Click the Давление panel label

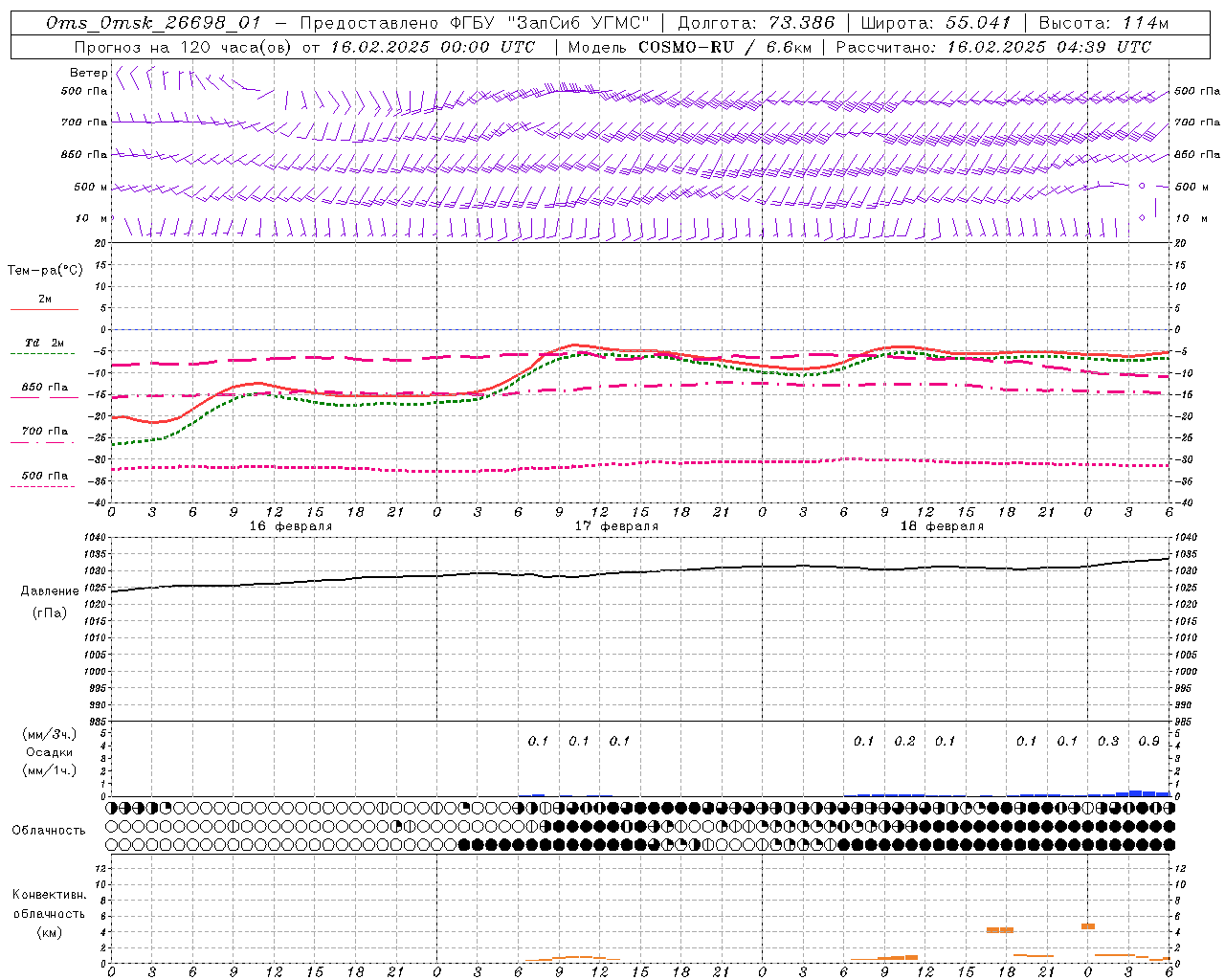[50, 591]
